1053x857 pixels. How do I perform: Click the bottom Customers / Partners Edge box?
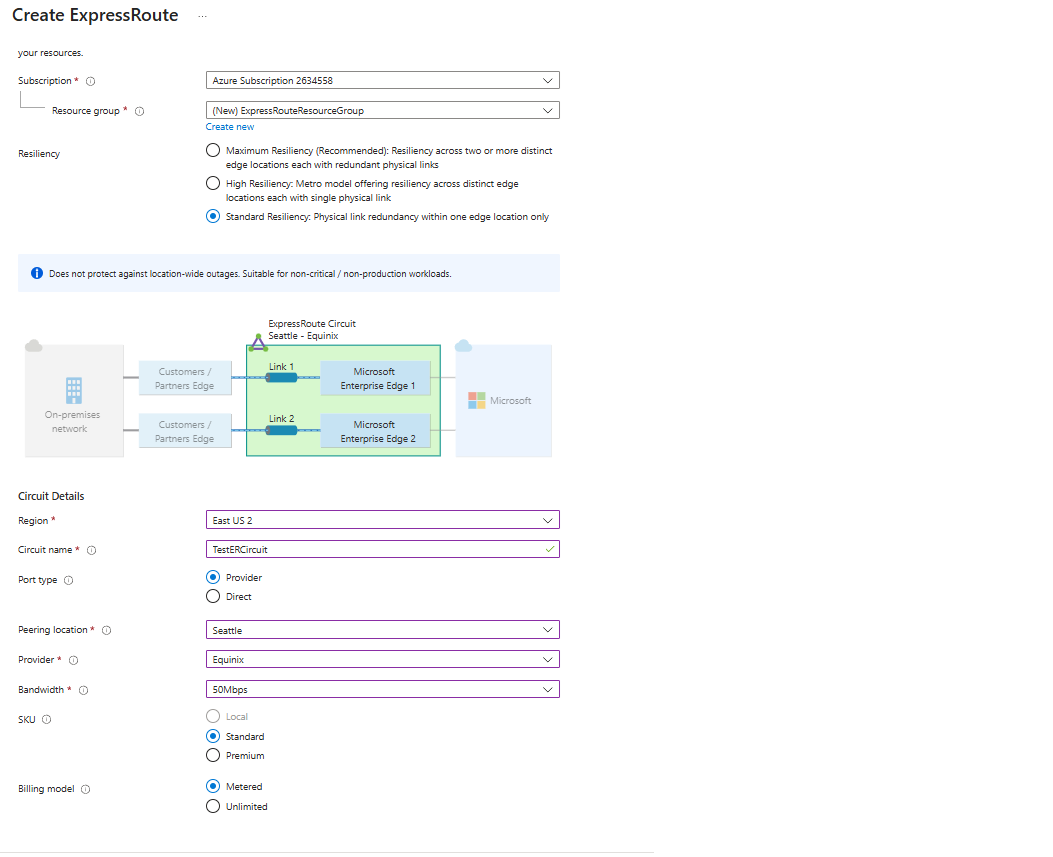point(185,431)
